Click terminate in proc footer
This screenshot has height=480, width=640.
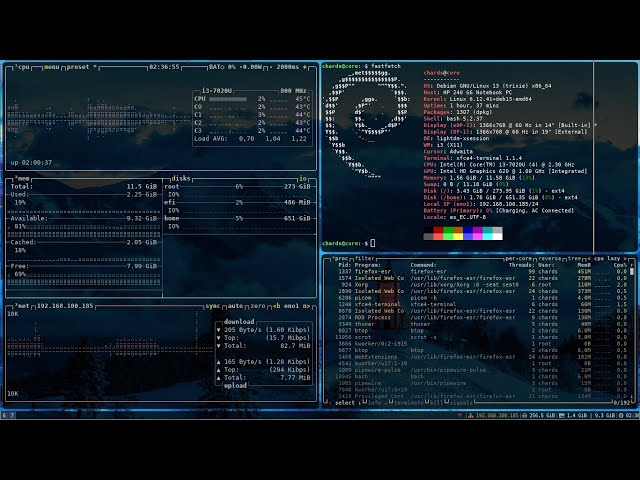(409, 402)
